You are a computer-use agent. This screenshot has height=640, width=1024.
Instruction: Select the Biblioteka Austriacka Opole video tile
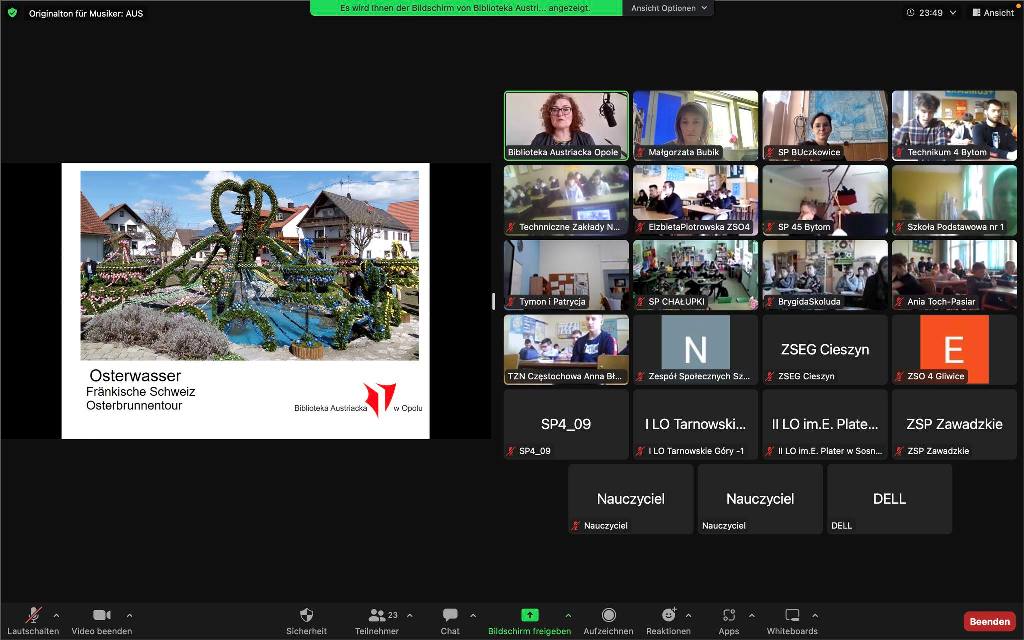pos(566,125)
